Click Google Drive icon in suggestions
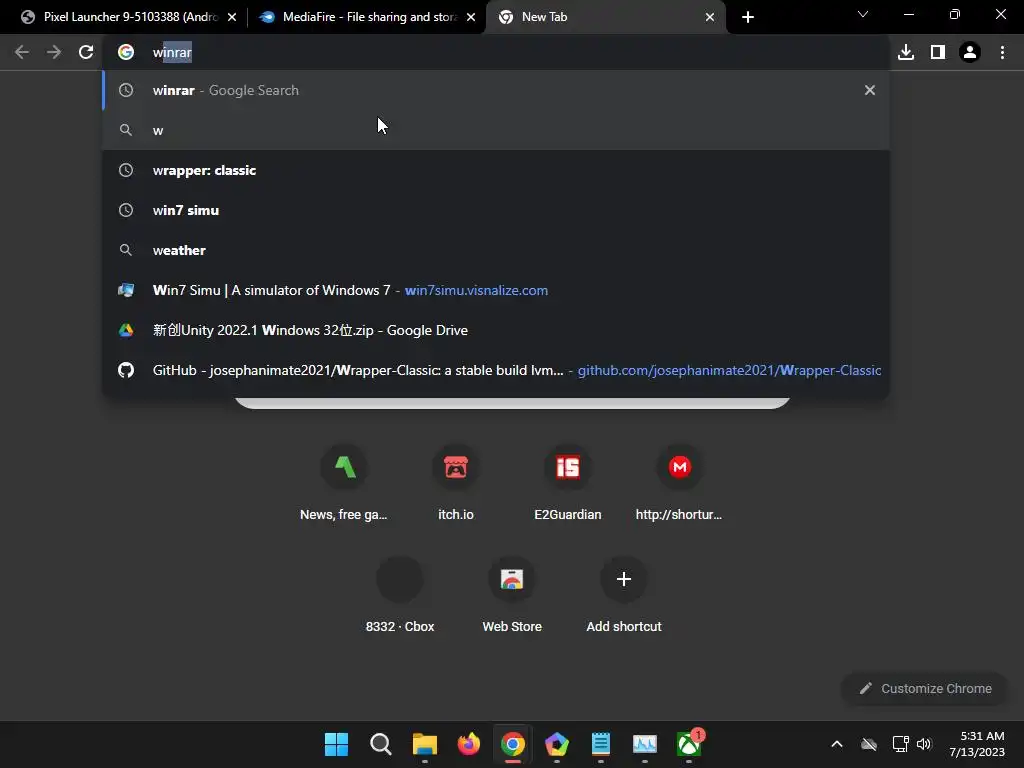 pos(126,330)
